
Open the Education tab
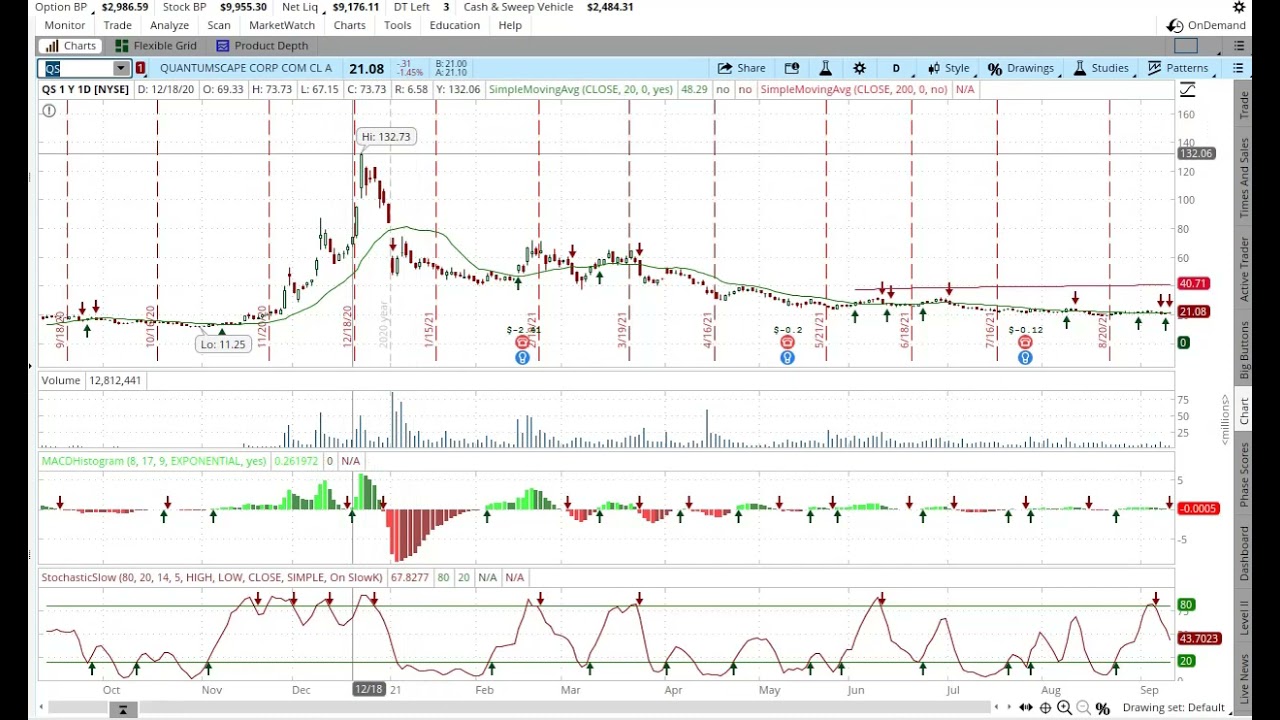[454, 25]
